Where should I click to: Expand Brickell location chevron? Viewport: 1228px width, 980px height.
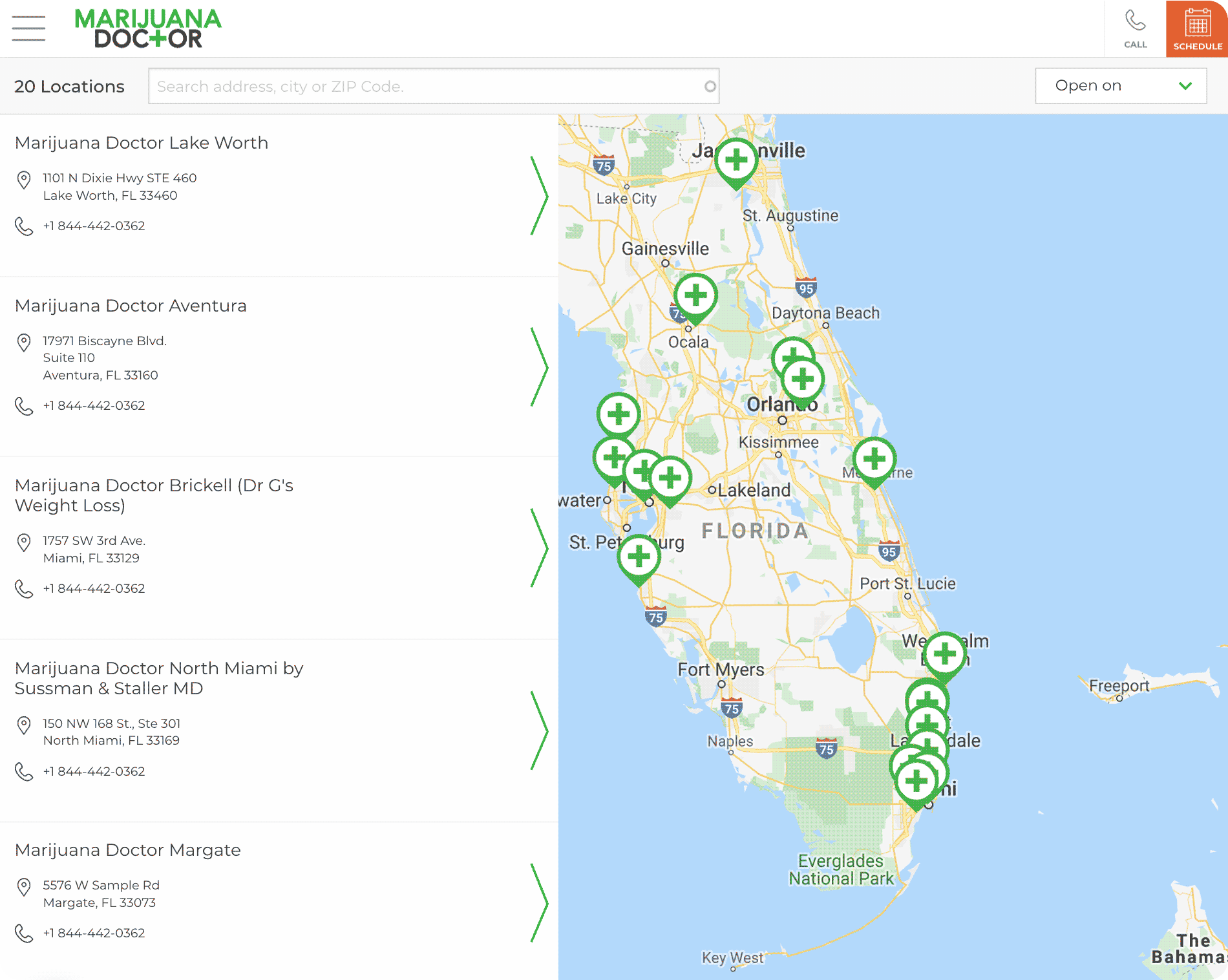539,548
